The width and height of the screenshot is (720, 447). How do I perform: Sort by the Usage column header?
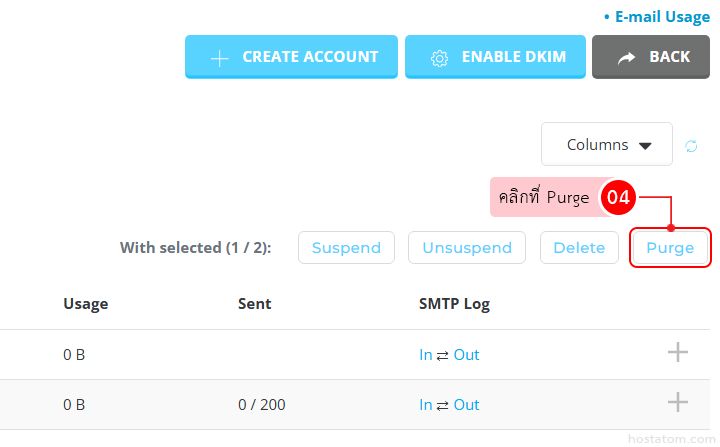pos(86,303)
